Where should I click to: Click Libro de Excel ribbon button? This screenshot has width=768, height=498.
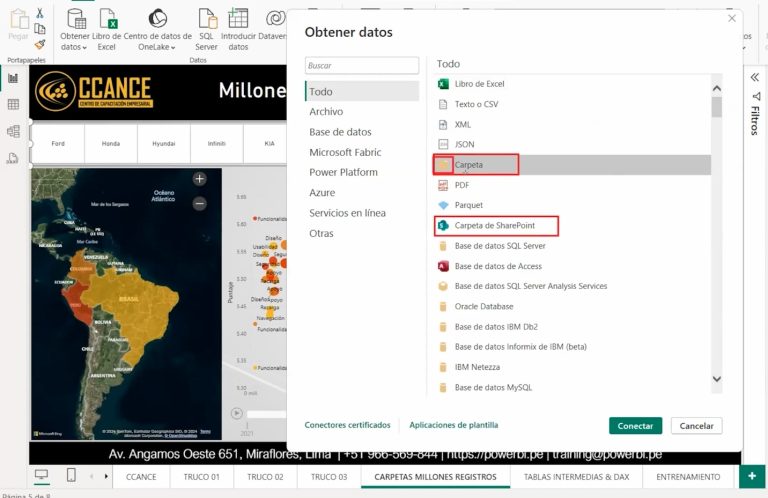pyautogui.click(x=107, y=29)
